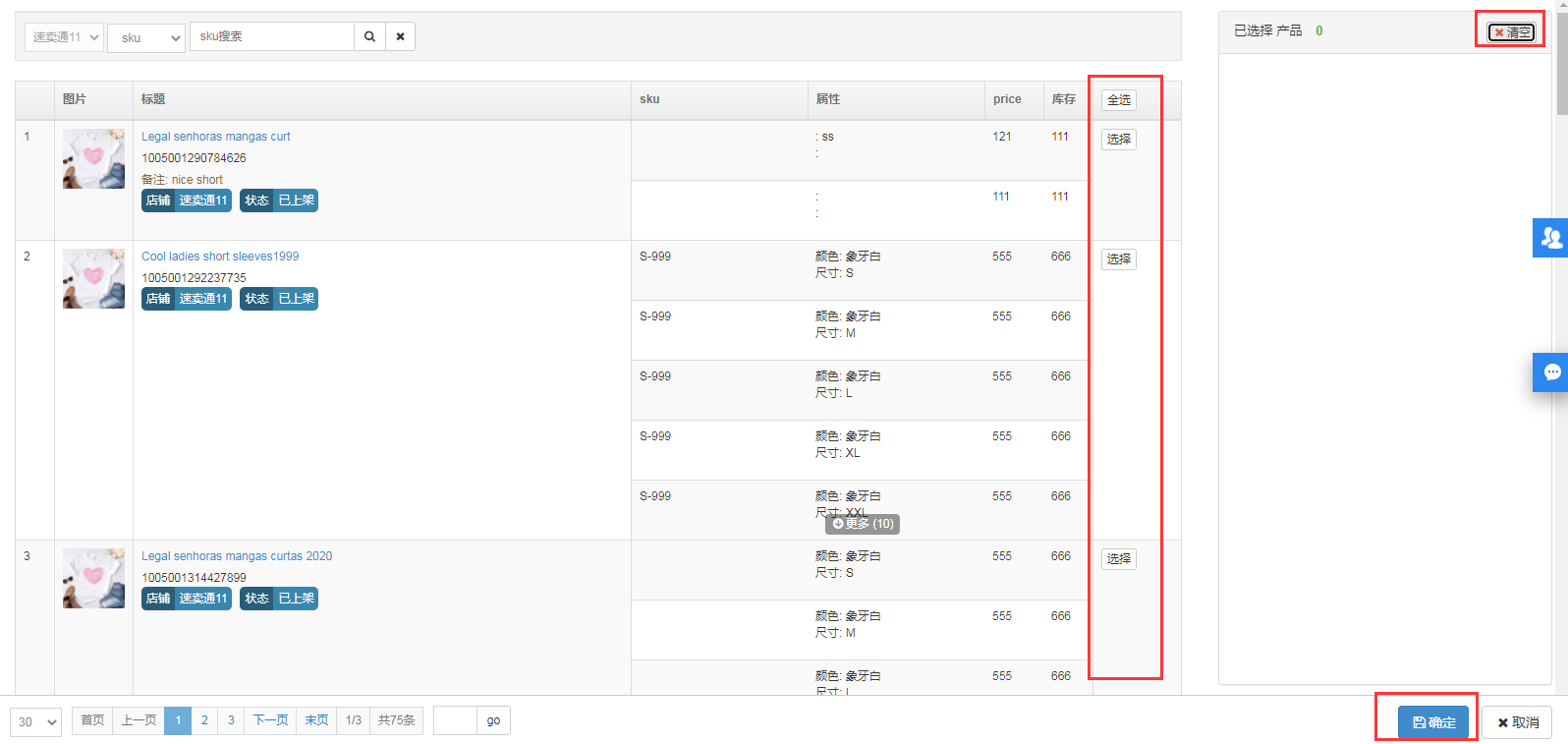This screenshot has width=1568, height=744.
Task: Click the magnifier search icon
Action: [x=369, y=36]
